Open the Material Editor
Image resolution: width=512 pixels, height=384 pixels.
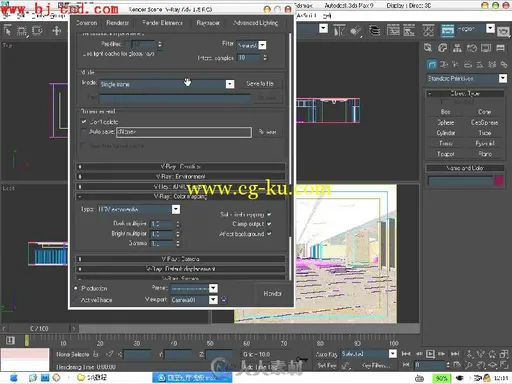tap(428, 31)
